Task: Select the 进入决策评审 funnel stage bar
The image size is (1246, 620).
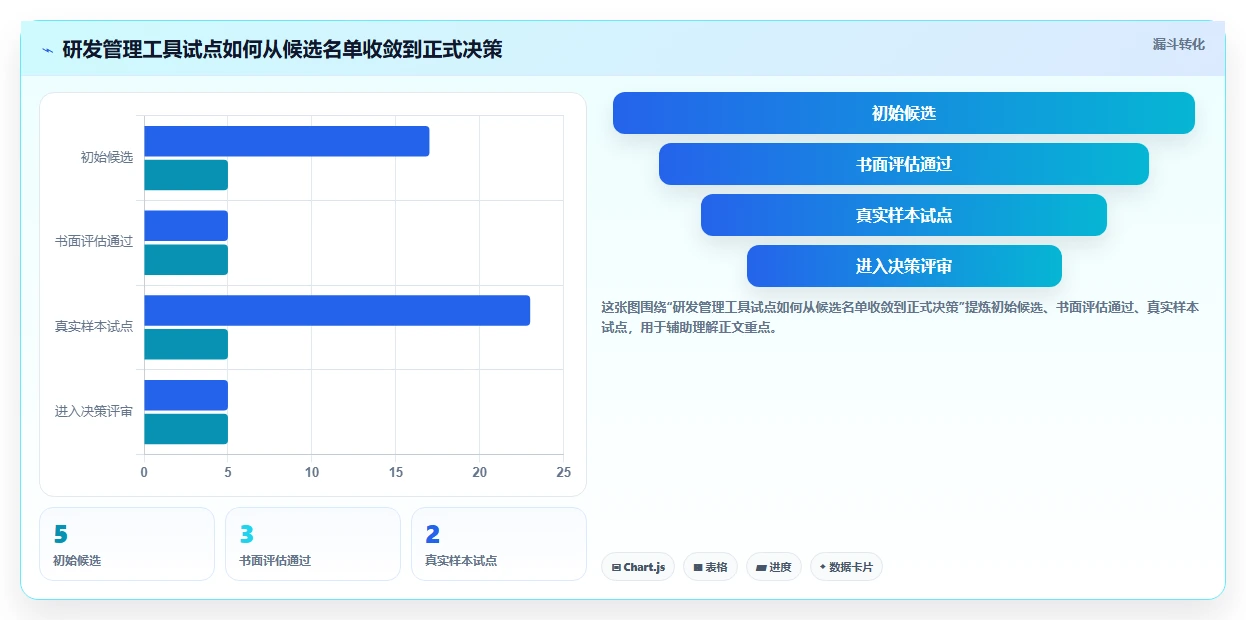Action: pos(903,266)
